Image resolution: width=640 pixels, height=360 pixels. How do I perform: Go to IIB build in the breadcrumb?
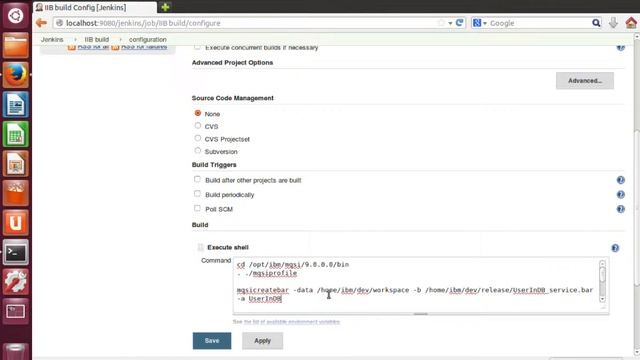97,40
